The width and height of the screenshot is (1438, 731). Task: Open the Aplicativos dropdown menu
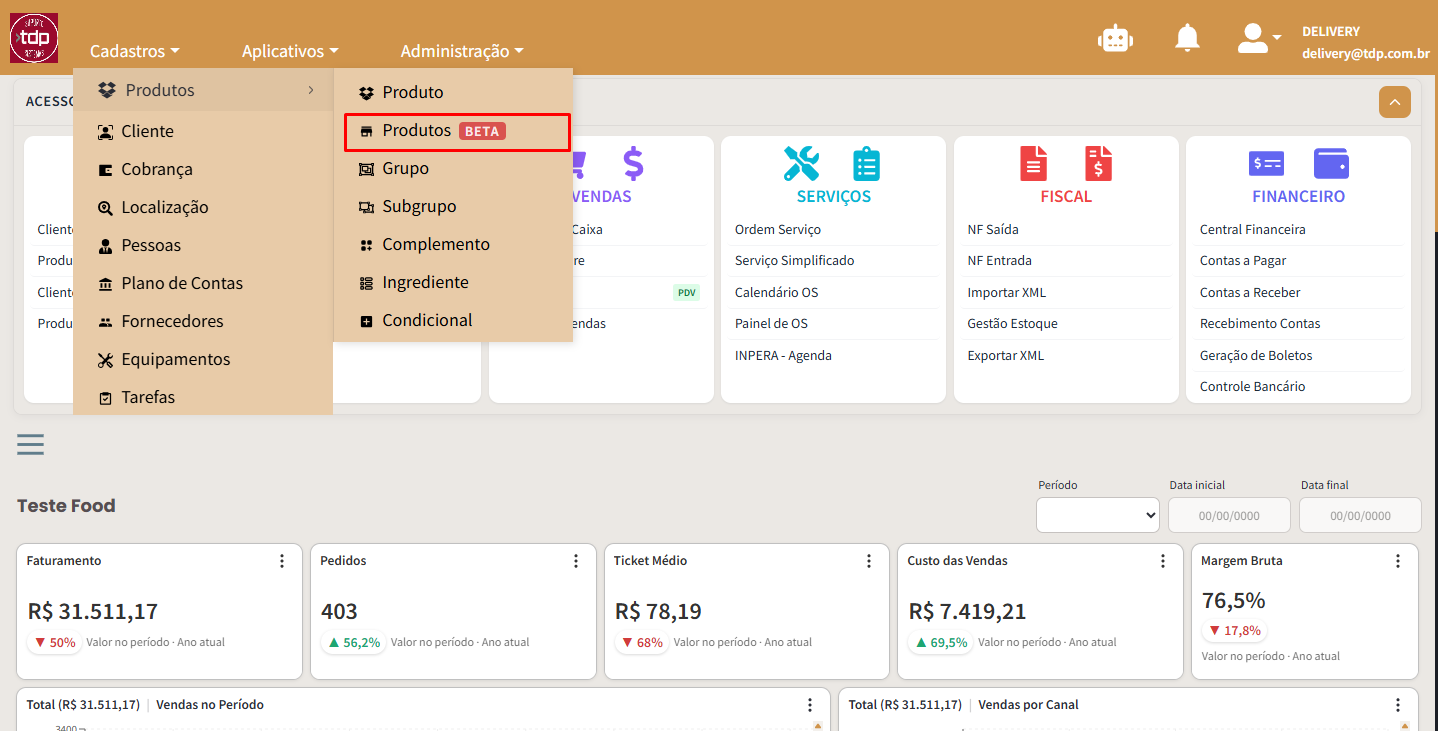(290, 51)
